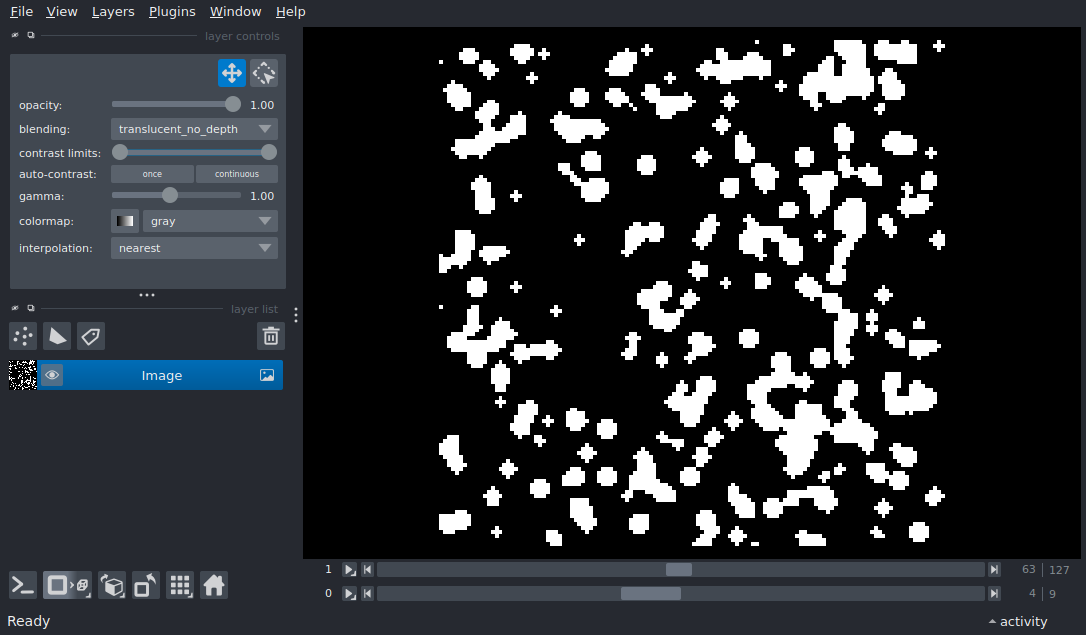Click contrast limits lower handle
This screenshot has height=635, width=1086.
point(120,152)
